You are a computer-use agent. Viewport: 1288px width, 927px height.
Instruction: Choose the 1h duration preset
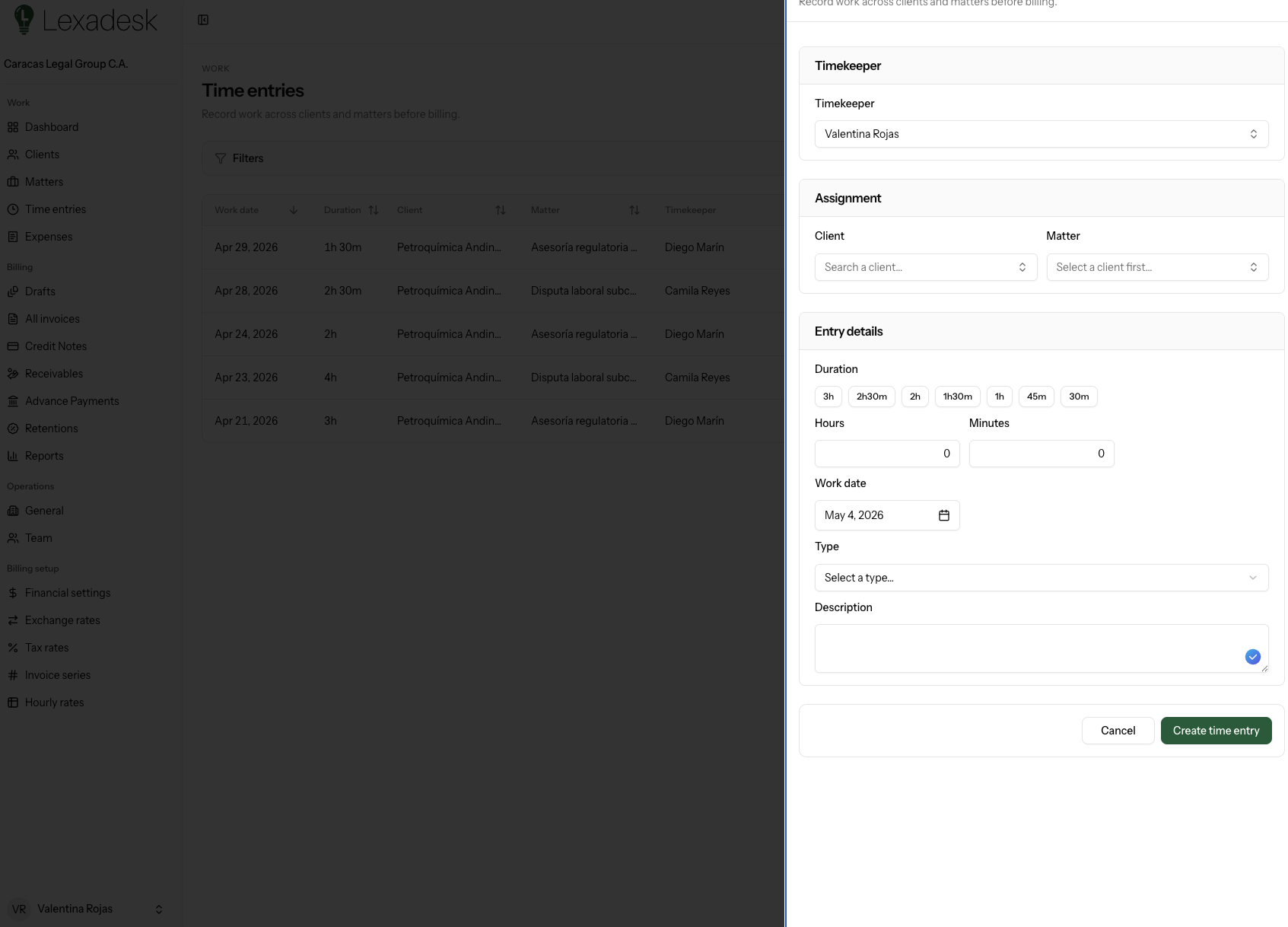(1000, 397)
